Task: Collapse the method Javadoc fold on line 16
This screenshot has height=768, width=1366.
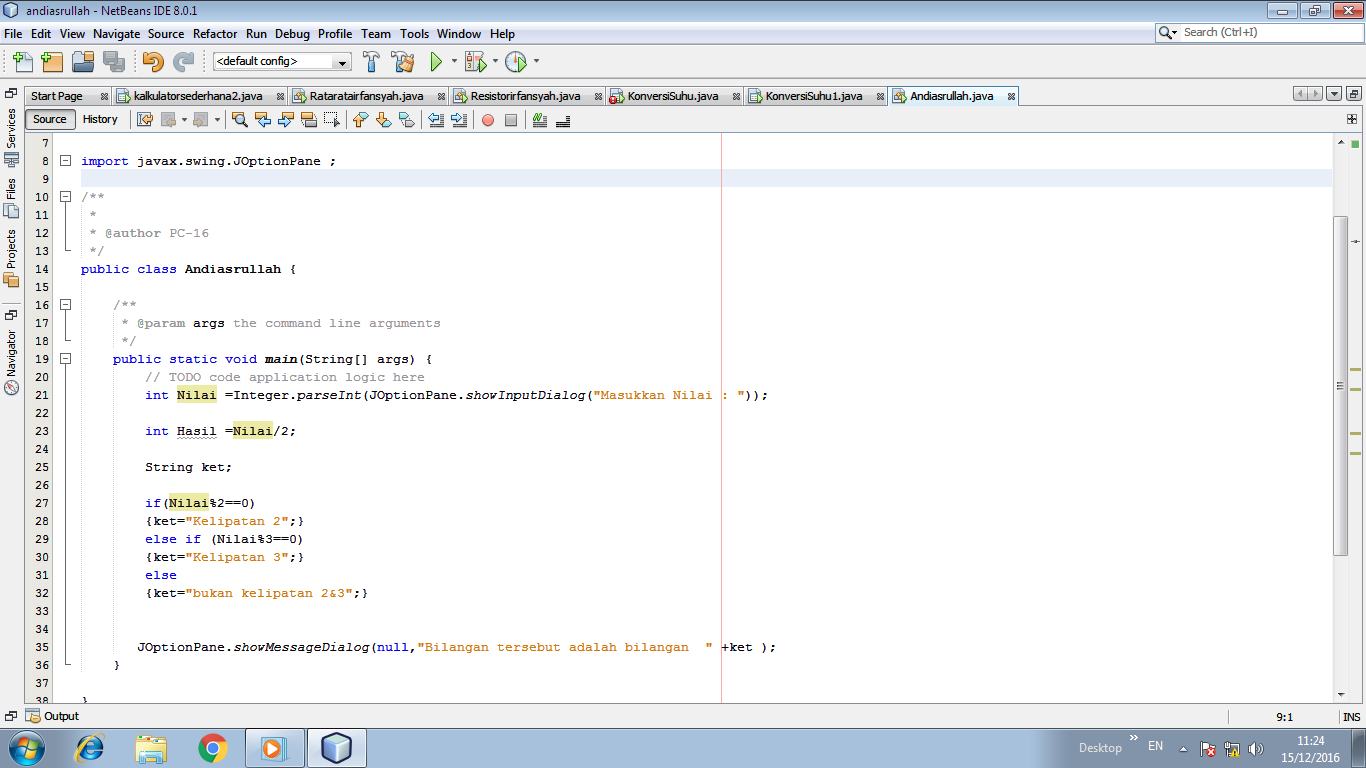Action: coord(65,305)
